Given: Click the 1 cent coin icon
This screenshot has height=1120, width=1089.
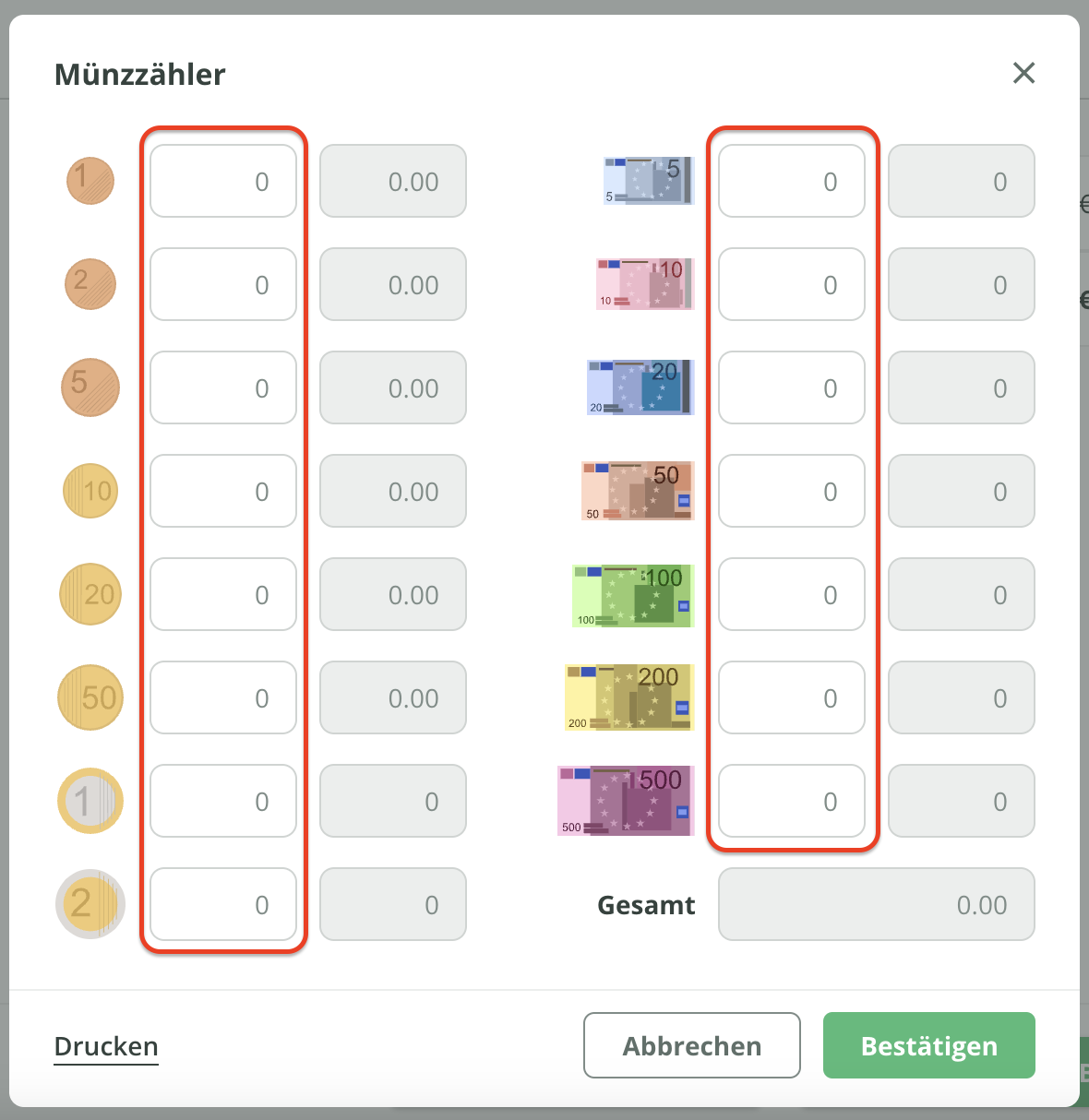Looking at the screenshot, I should [x=90, y=181].
